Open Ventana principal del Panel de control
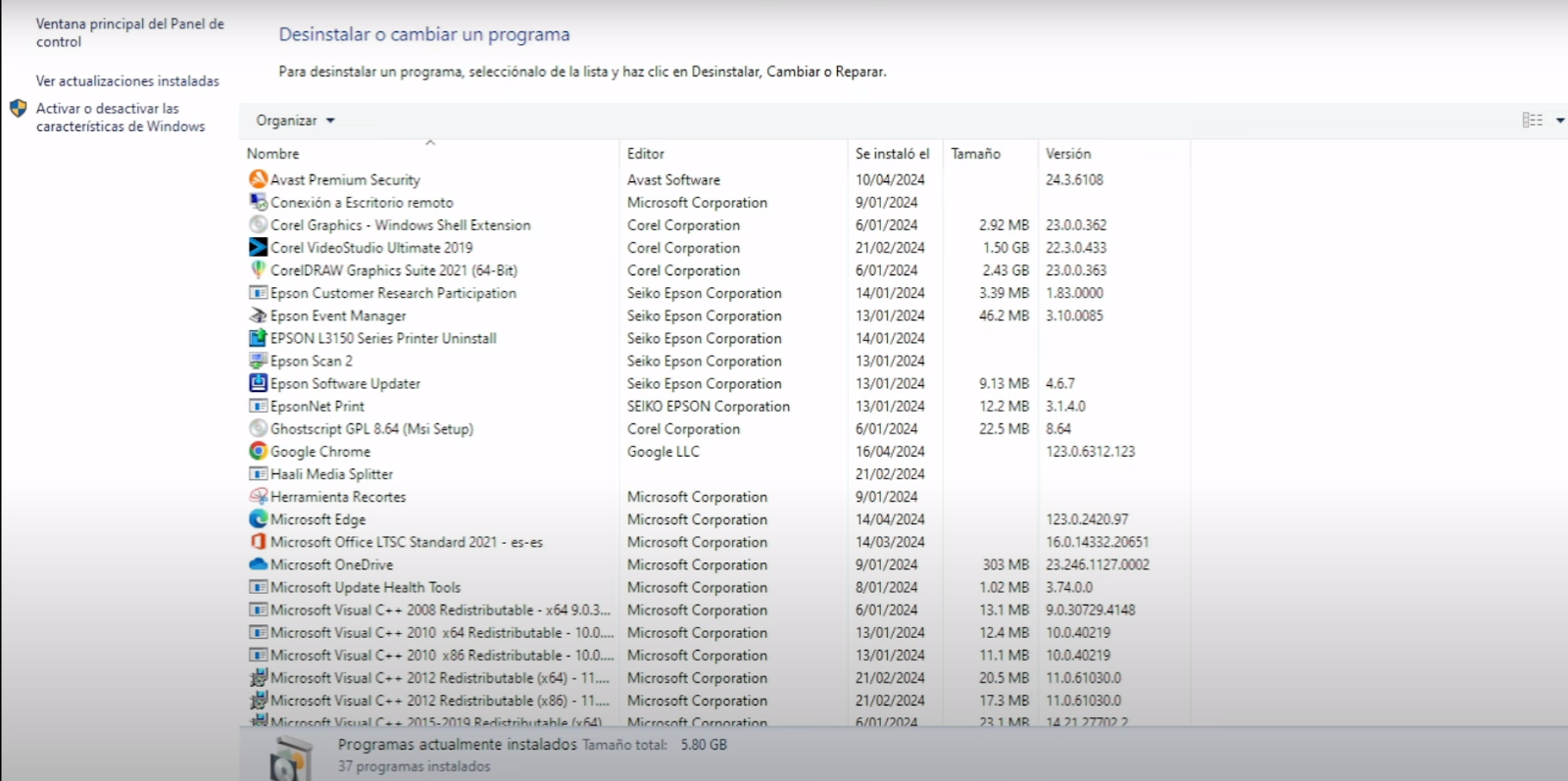Screen dimensions: 1568x781 (129, 32)
